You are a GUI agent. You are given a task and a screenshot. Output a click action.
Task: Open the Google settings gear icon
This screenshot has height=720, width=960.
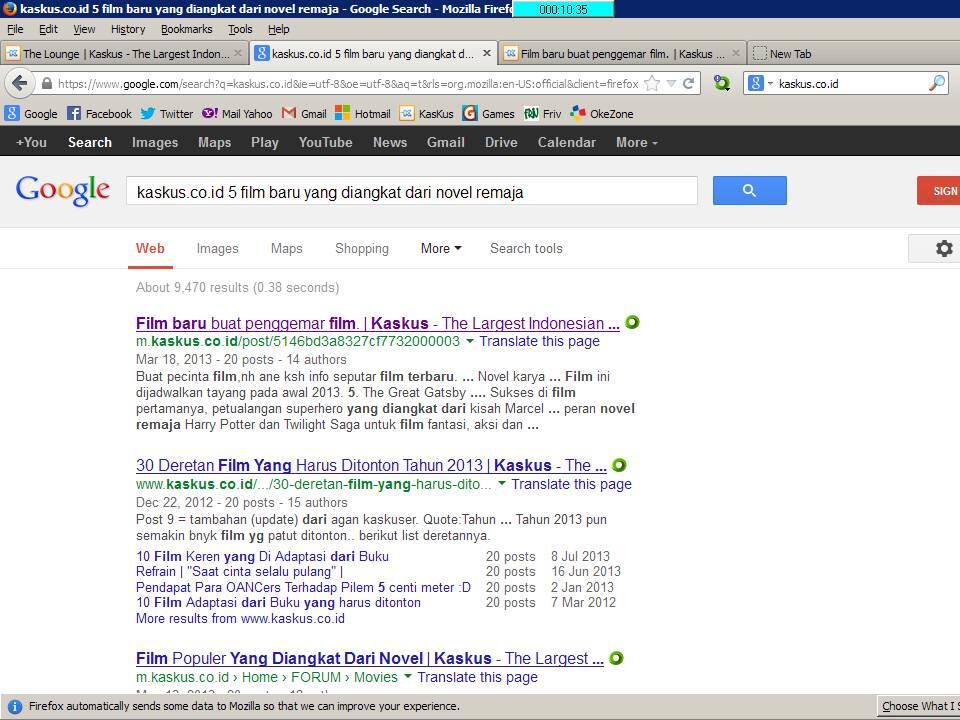coord(943,248)
